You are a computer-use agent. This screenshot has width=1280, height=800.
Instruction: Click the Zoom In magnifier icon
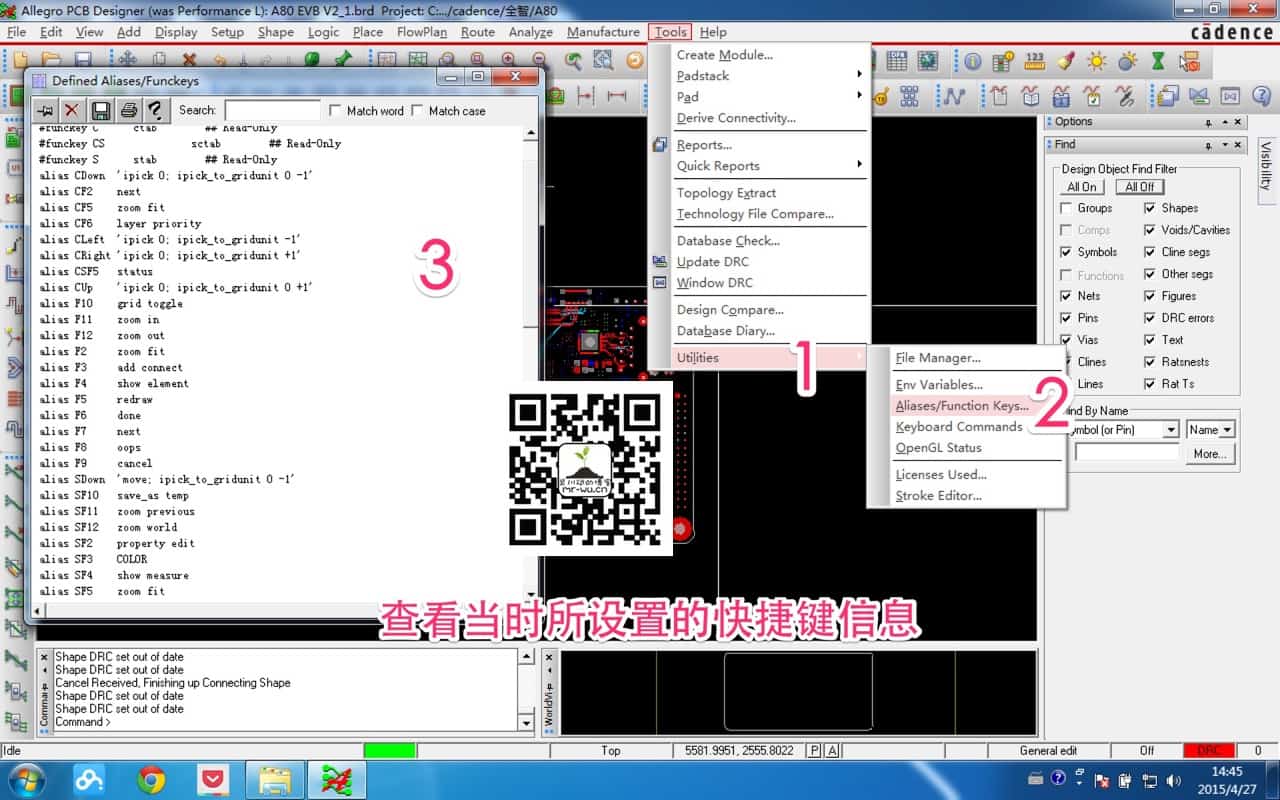pyautogui.click(x=508, y=61)
